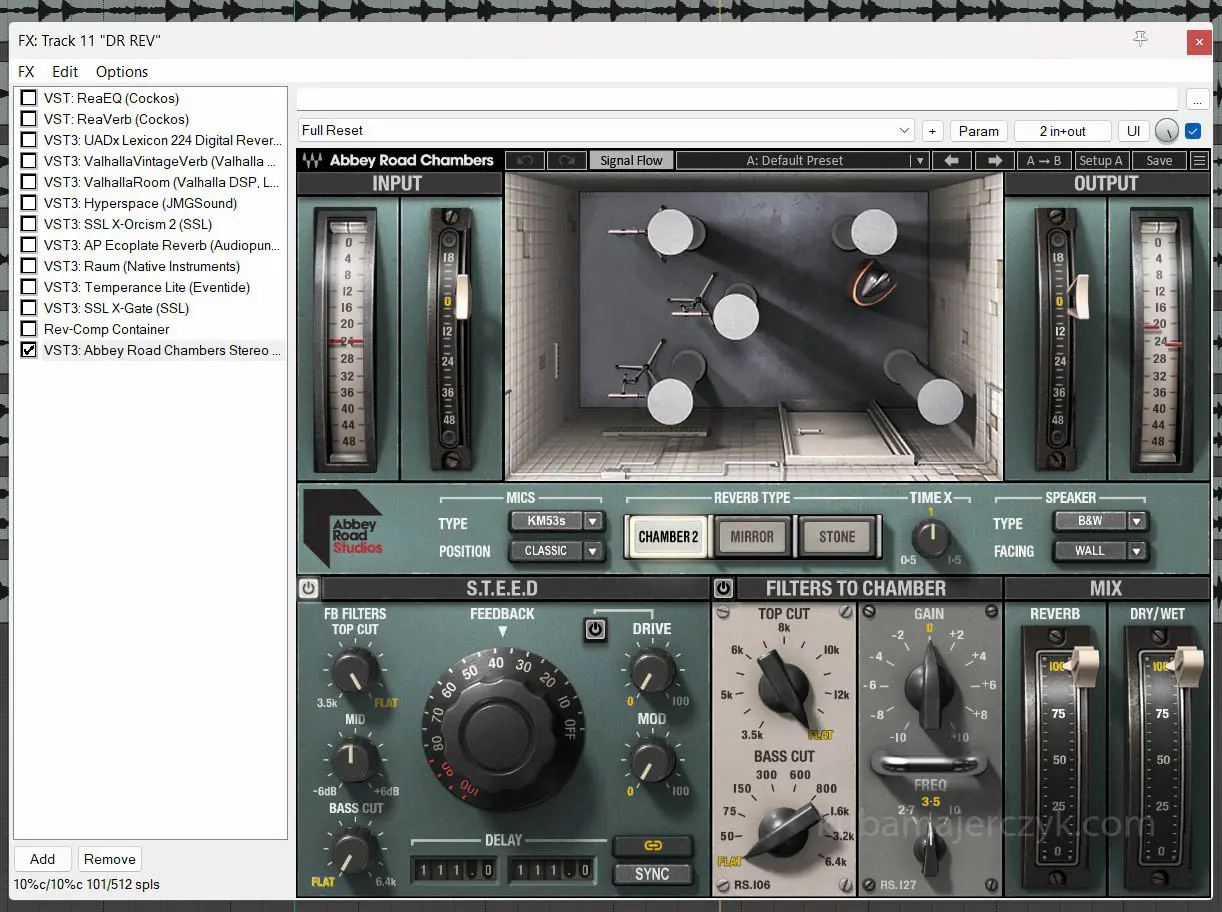The height and width of the screenshot is (912, 1222).
Task: Disable Abbey Road Chambers plugin checkbox
Action: pos(29,350)
